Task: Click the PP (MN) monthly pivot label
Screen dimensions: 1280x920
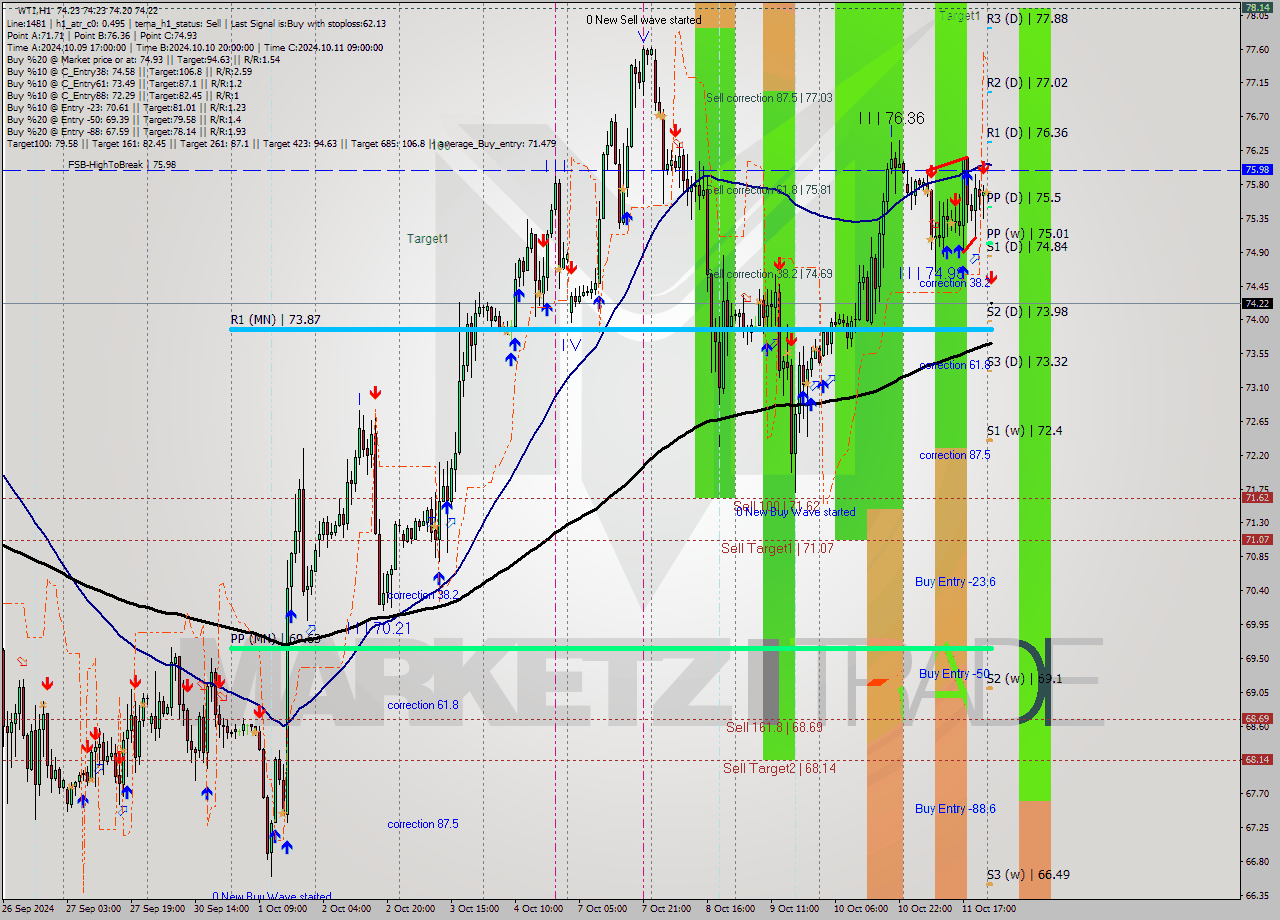Action: [275, 638]
